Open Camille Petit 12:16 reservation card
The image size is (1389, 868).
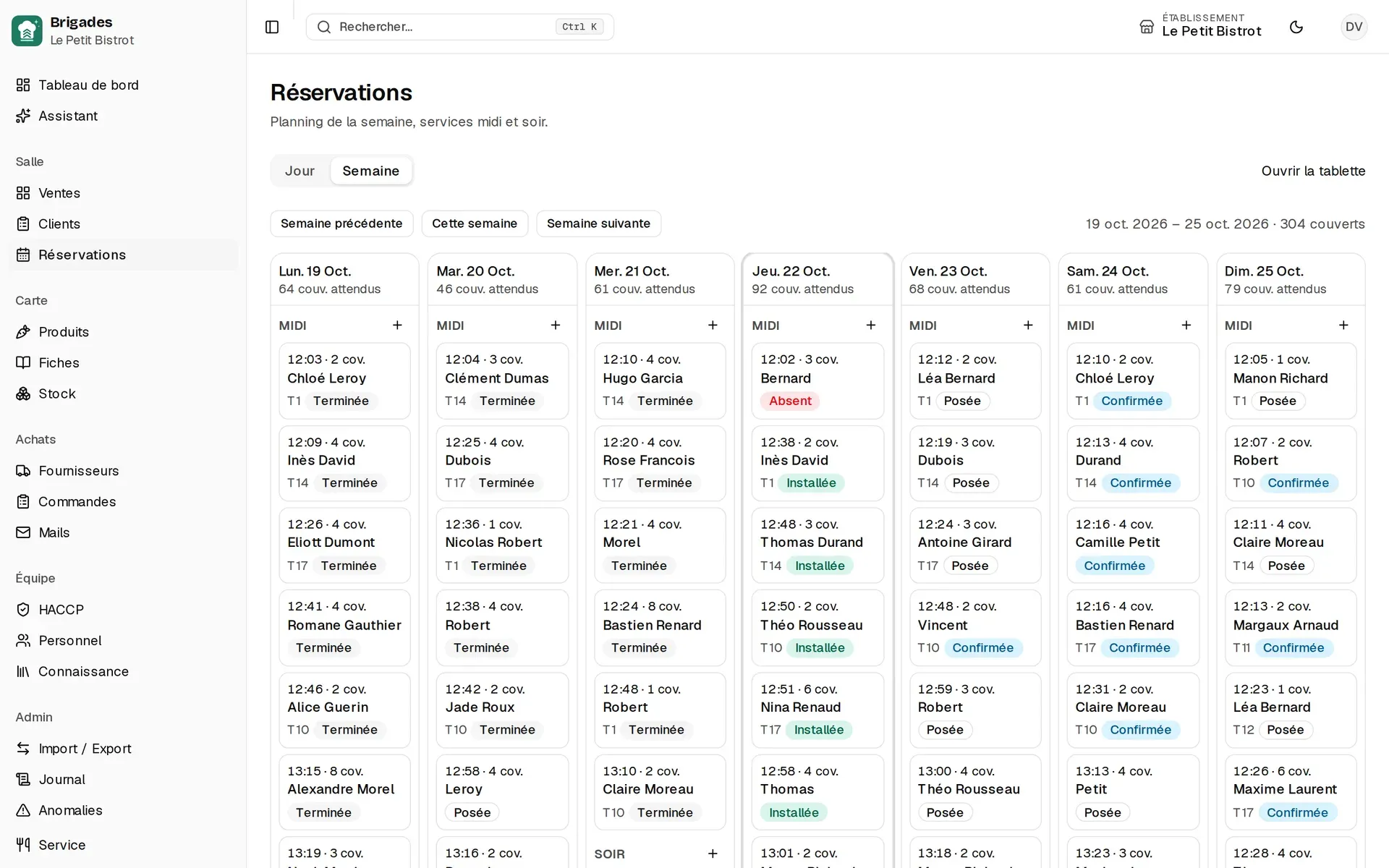pyautogui.click(x=1133, y=545)
